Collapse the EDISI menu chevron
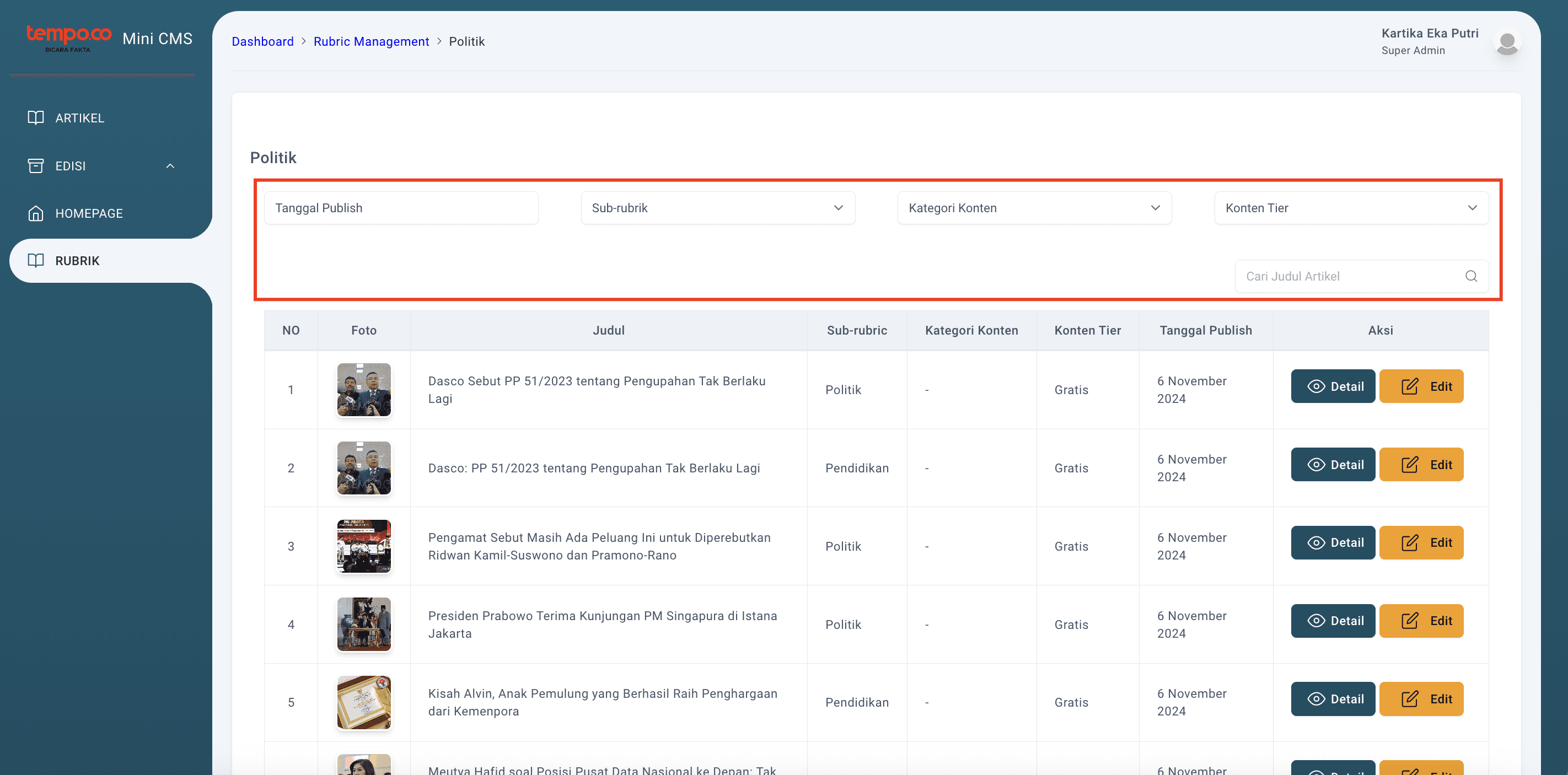Viewport: 1568px width, 775px height. [170, 165]
